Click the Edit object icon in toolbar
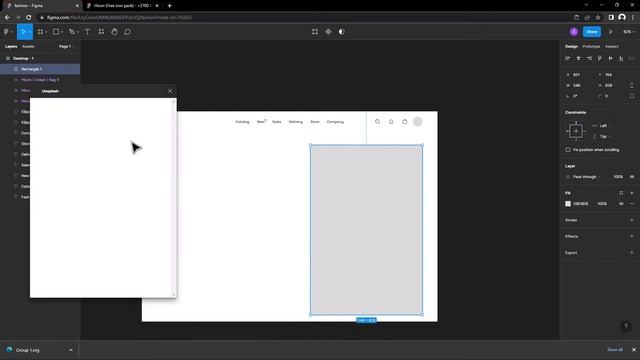 315,31
